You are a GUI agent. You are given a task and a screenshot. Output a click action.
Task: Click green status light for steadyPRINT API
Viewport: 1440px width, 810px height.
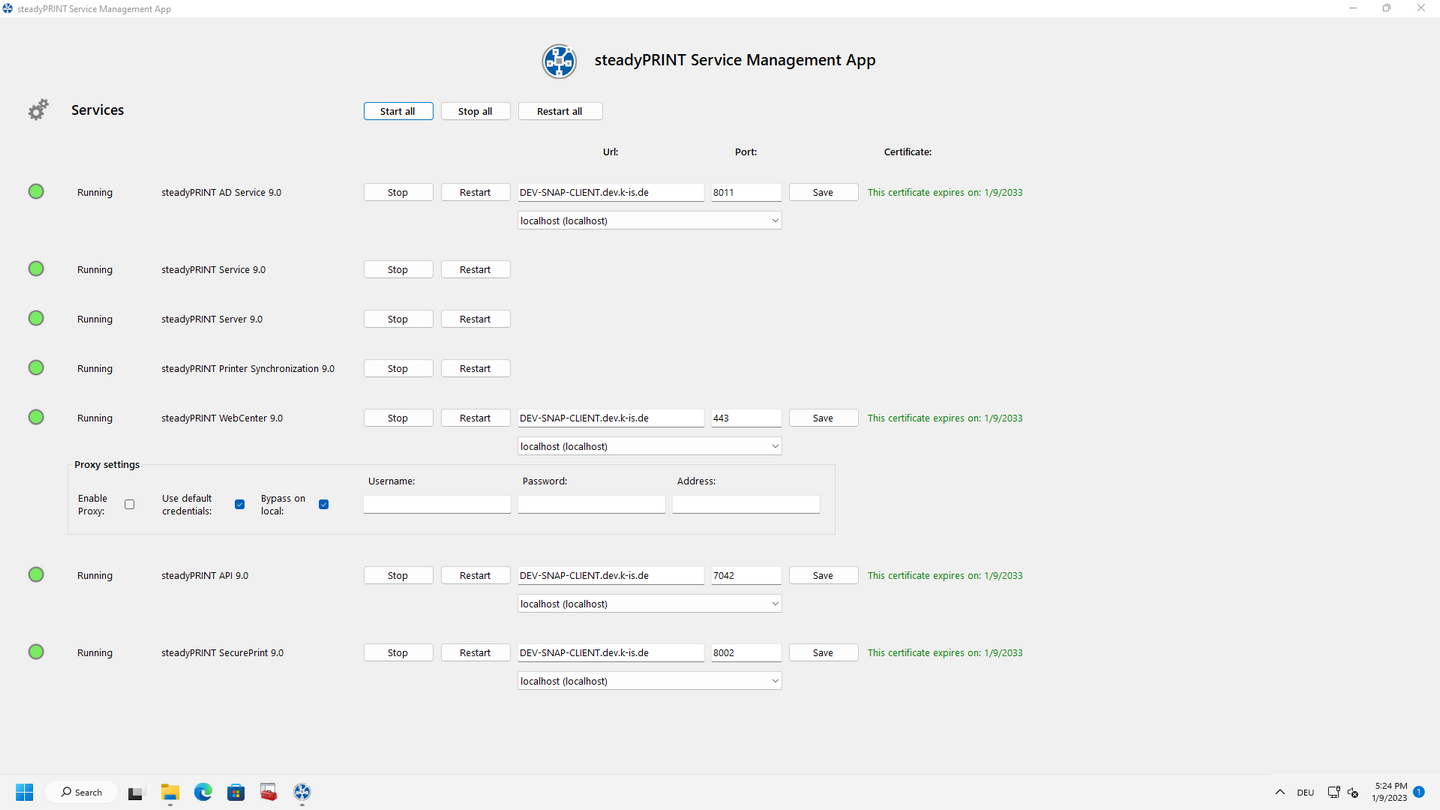36,574
